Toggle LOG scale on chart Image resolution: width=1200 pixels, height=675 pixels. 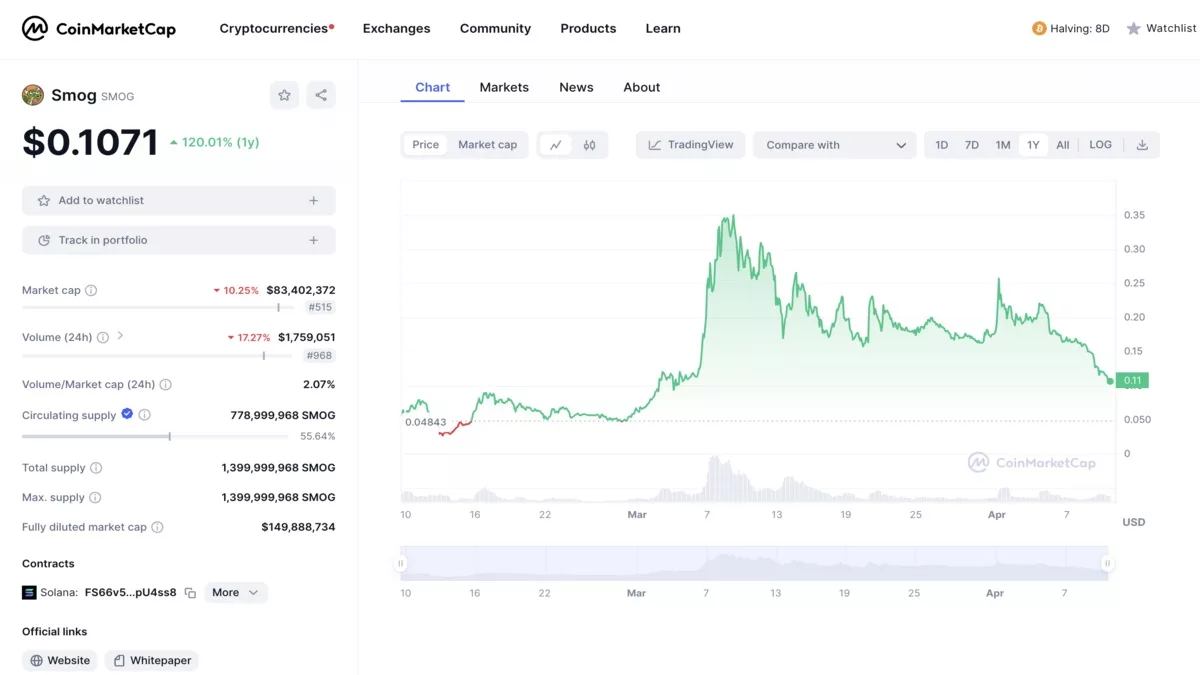click(1101, 145)
